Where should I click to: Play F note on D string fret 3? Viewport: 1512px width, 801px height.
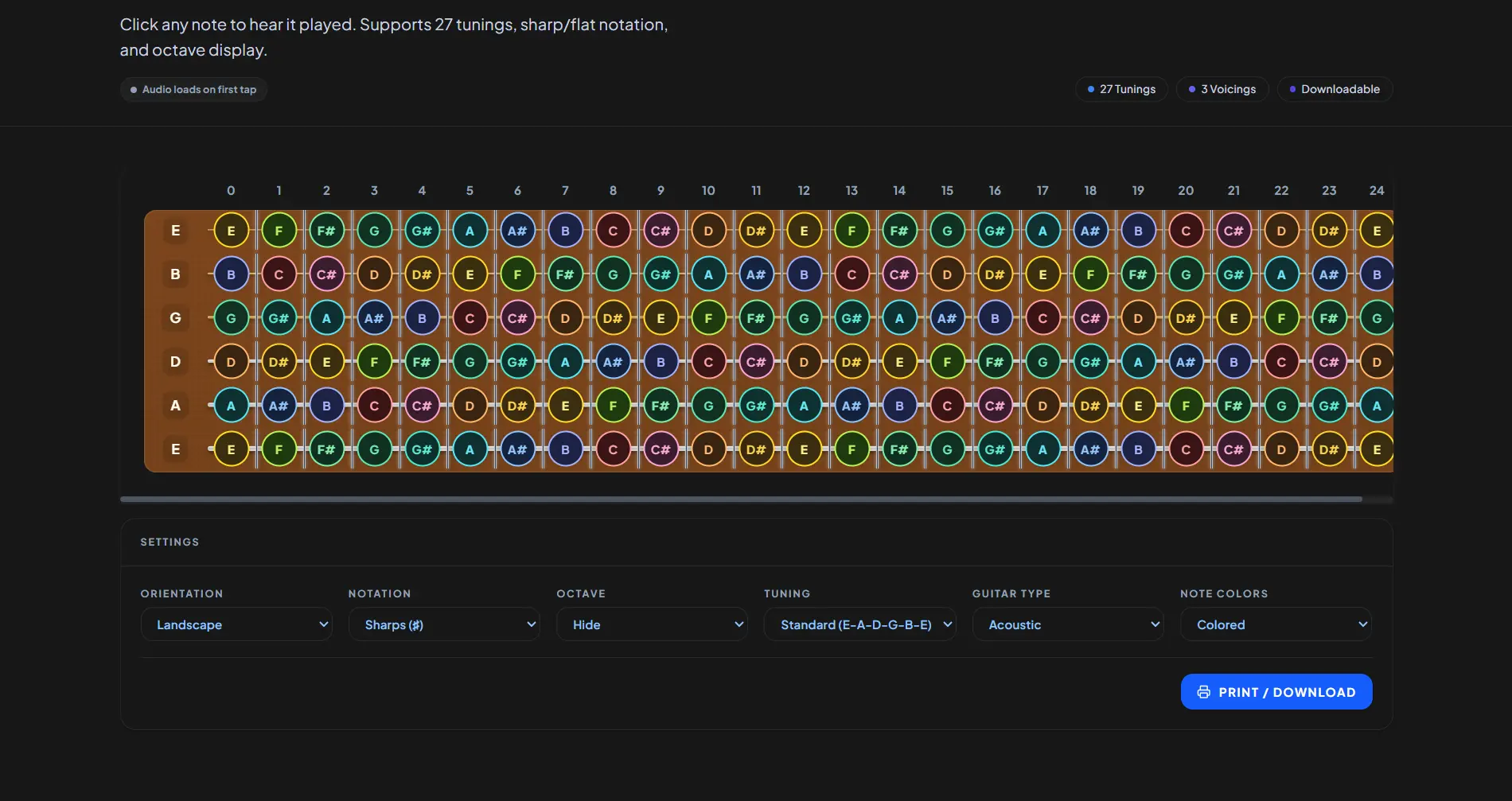(374, 362)
